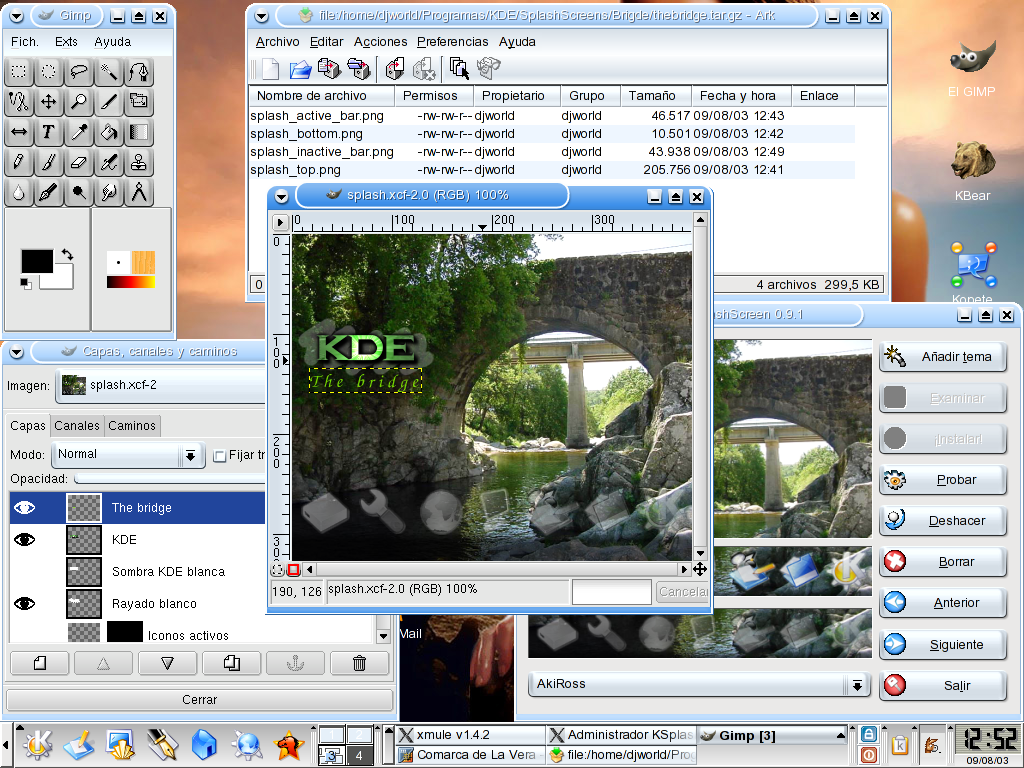1024x768 pixels.
Task: Select the Clone stamp tool
Action: [139, 162]
